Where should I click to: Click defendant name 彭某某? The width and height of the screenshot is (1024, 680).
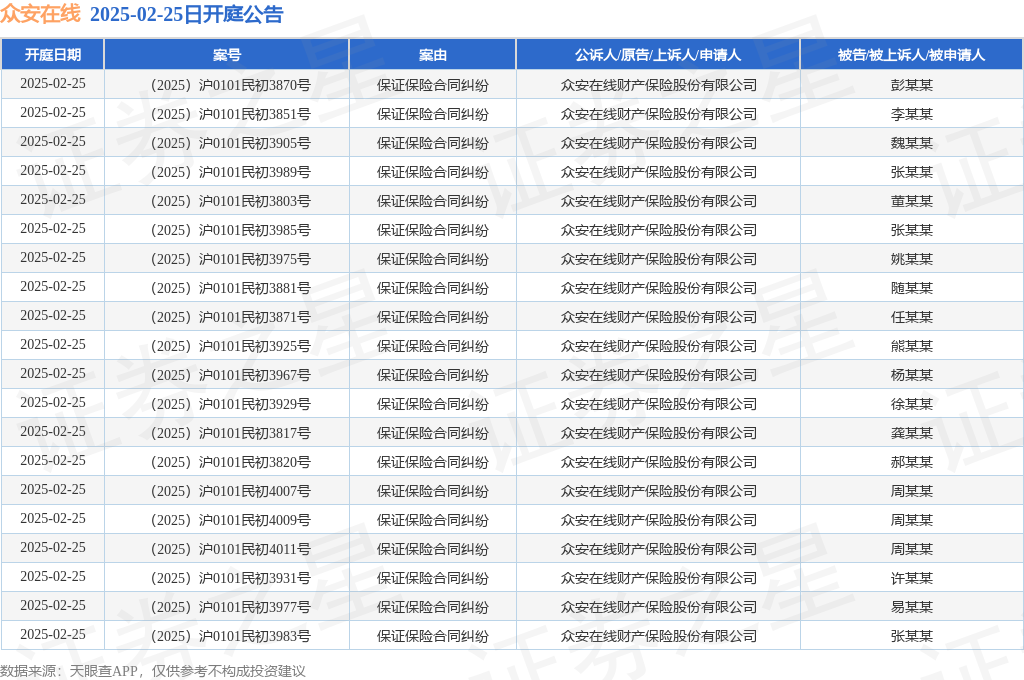912,86
